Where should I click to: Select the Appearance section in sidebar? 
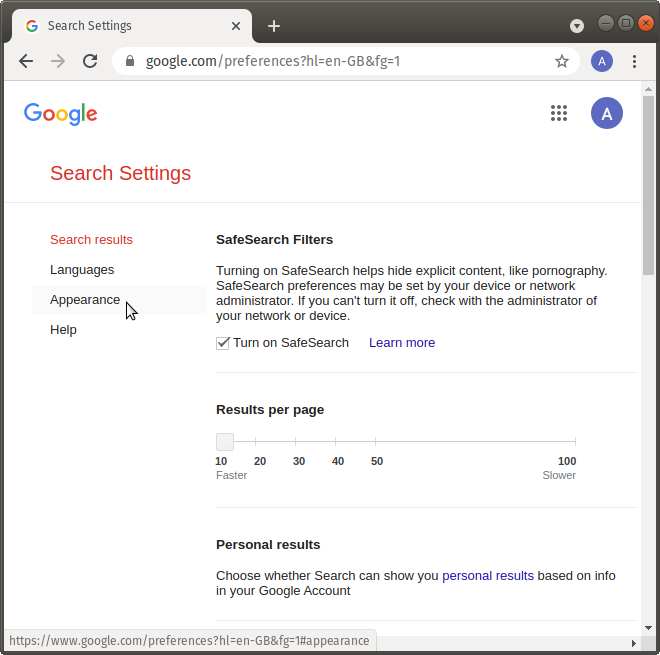(85, 300)
